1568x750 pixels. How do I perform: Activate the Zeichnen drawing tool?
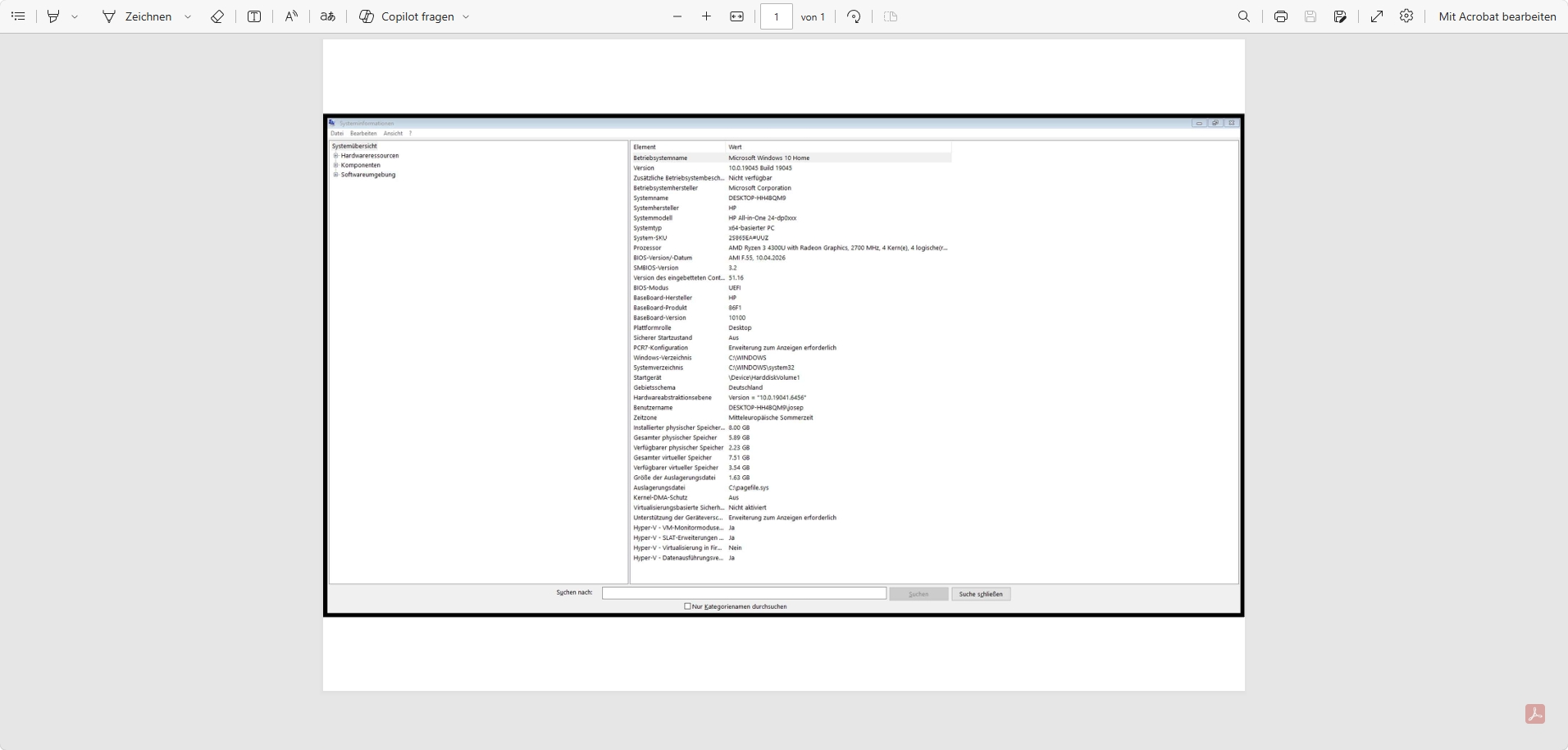(136, 16)
